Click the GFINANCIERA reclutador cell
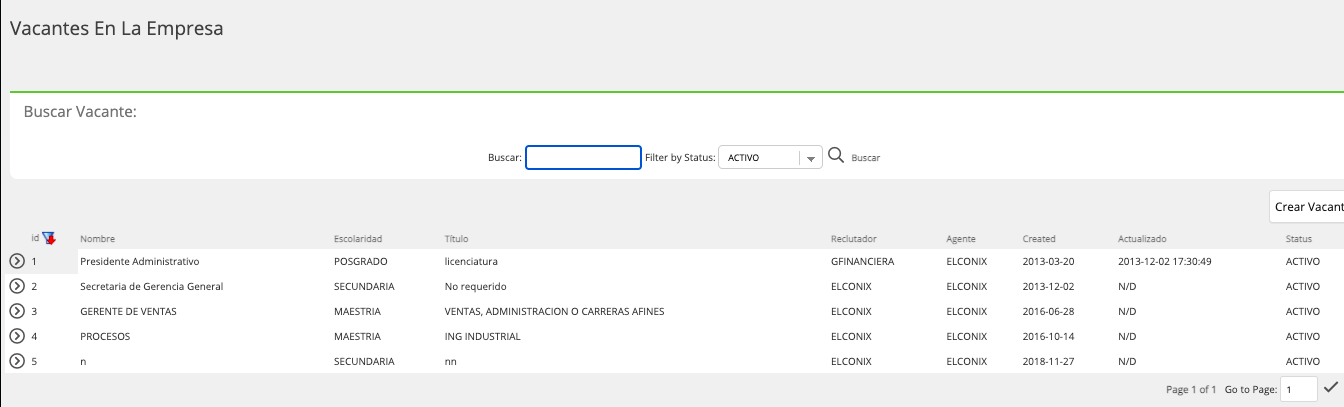This screenshot has height=407, width=1344. click(x=862, y=261)
